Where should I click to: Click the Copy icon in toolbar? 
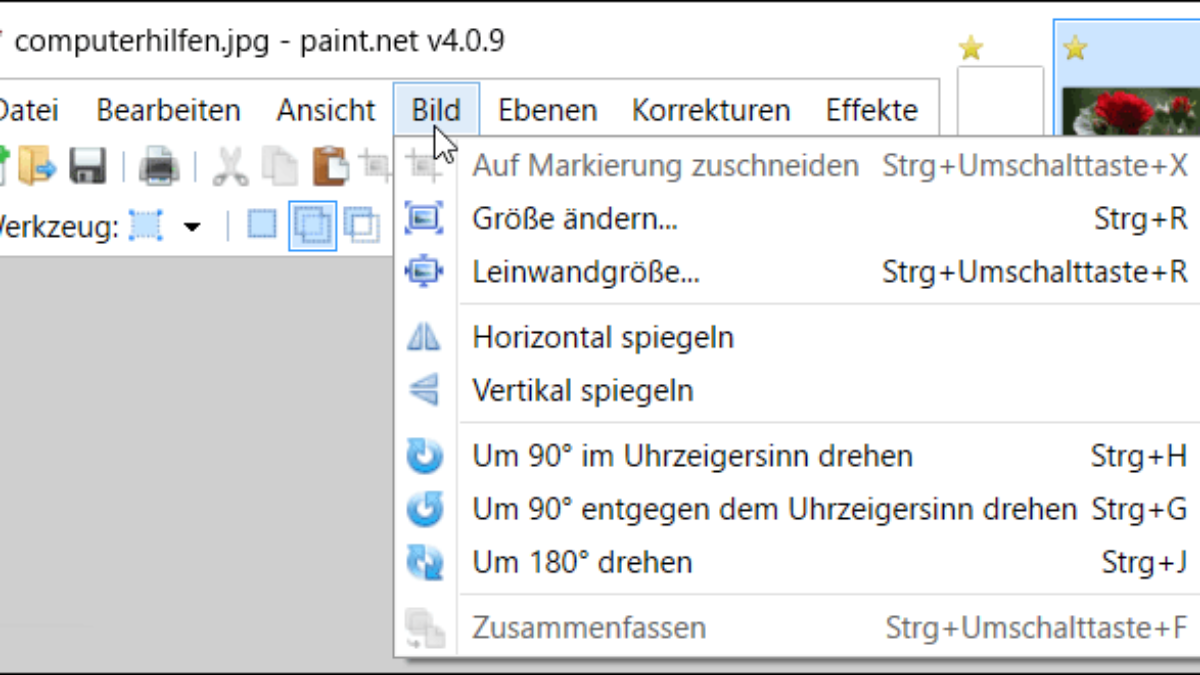(281, 167)
